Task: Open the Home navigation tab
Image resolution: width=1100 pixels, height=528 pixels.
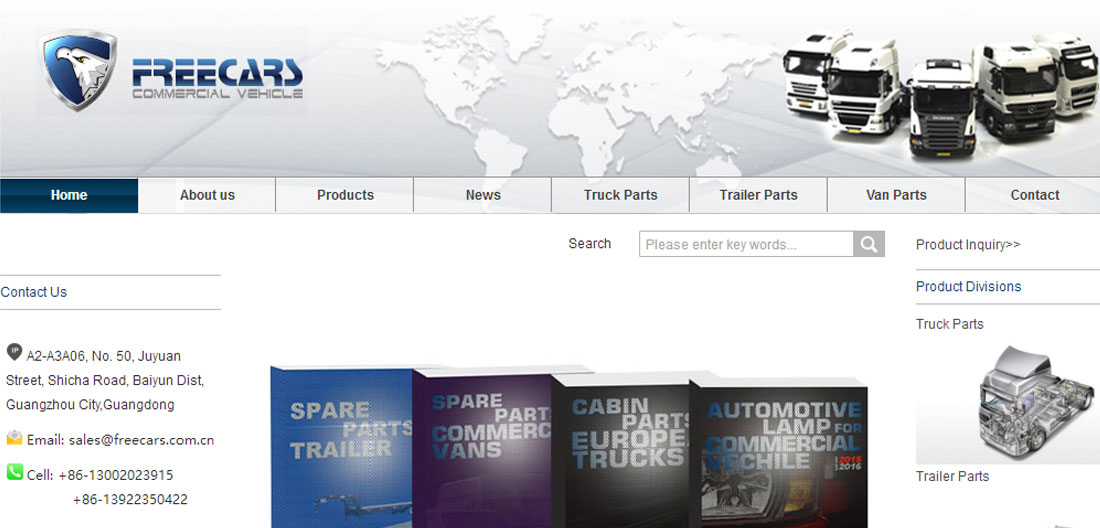Action: coord(69,195)
